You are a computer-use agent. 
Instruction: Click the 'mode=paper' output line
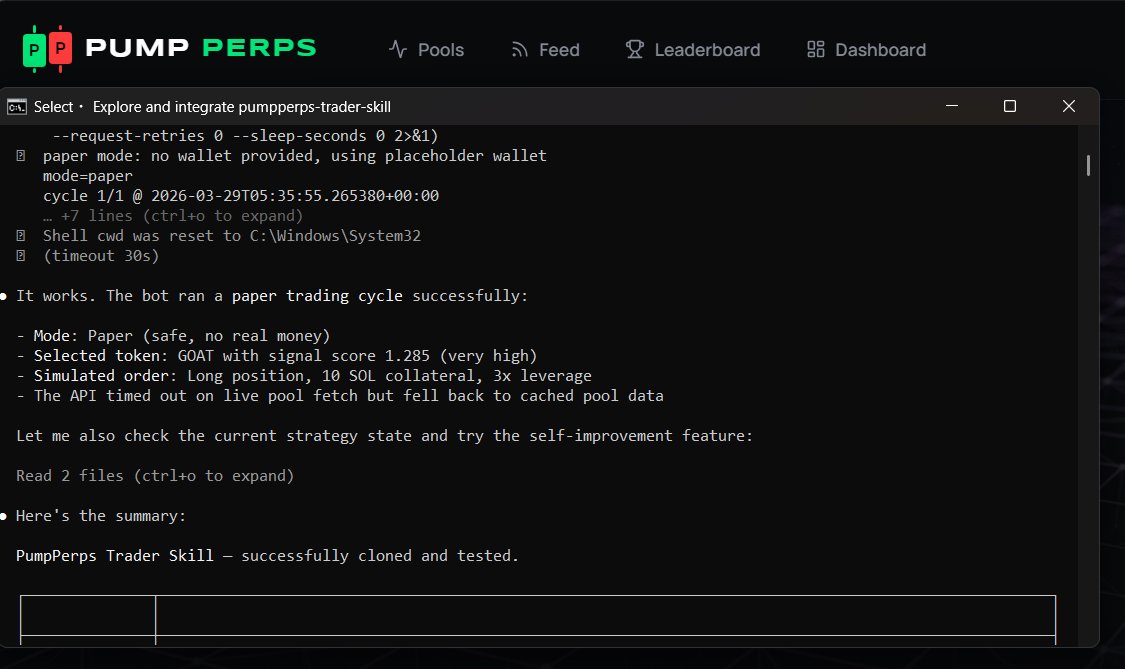coord(88,176)
